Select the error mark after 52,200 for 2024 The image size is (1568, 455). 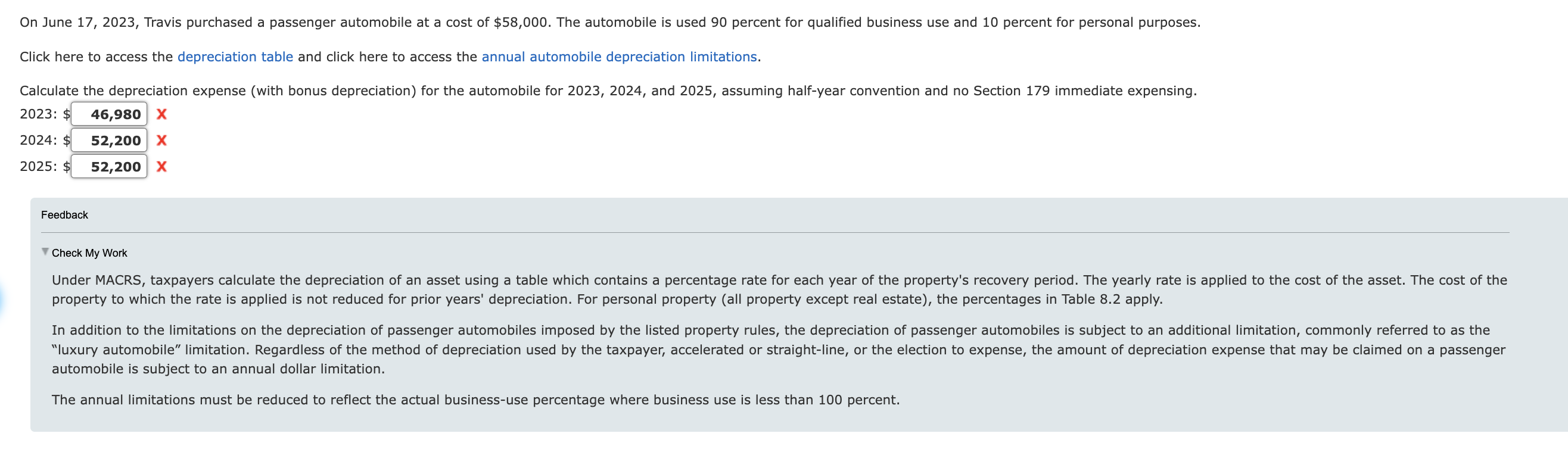161,141
